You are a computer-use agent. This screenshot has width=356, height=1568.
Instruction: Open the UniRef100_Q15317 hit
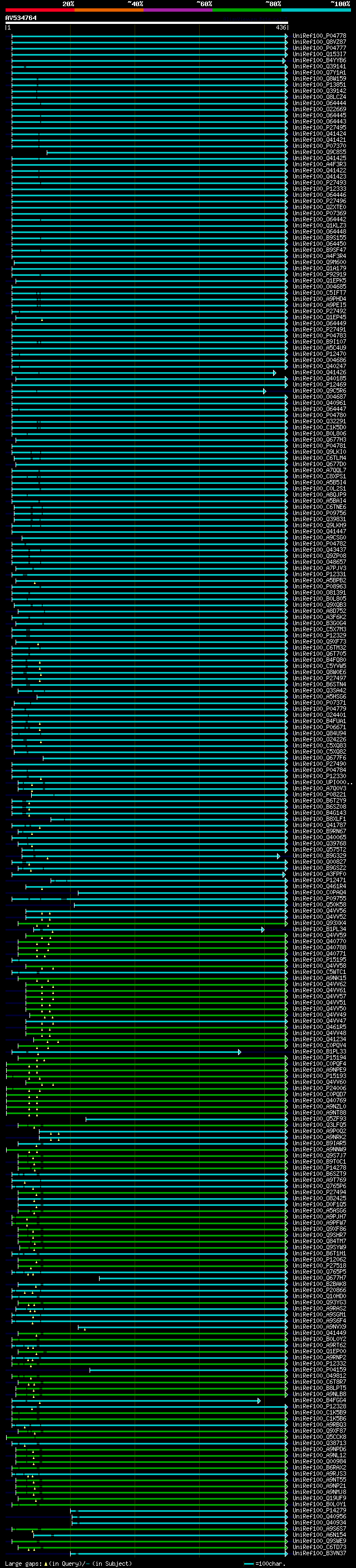(x=319, y=54)
